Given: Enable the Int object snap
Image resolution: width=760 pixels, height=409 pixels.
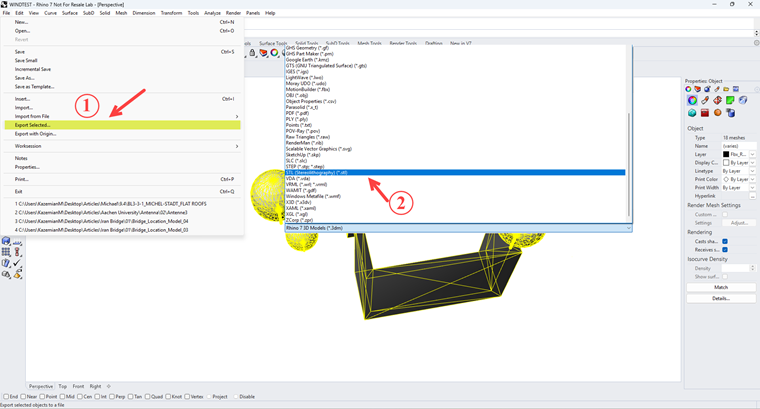Looking at the screenshot, I should (97, 396).
